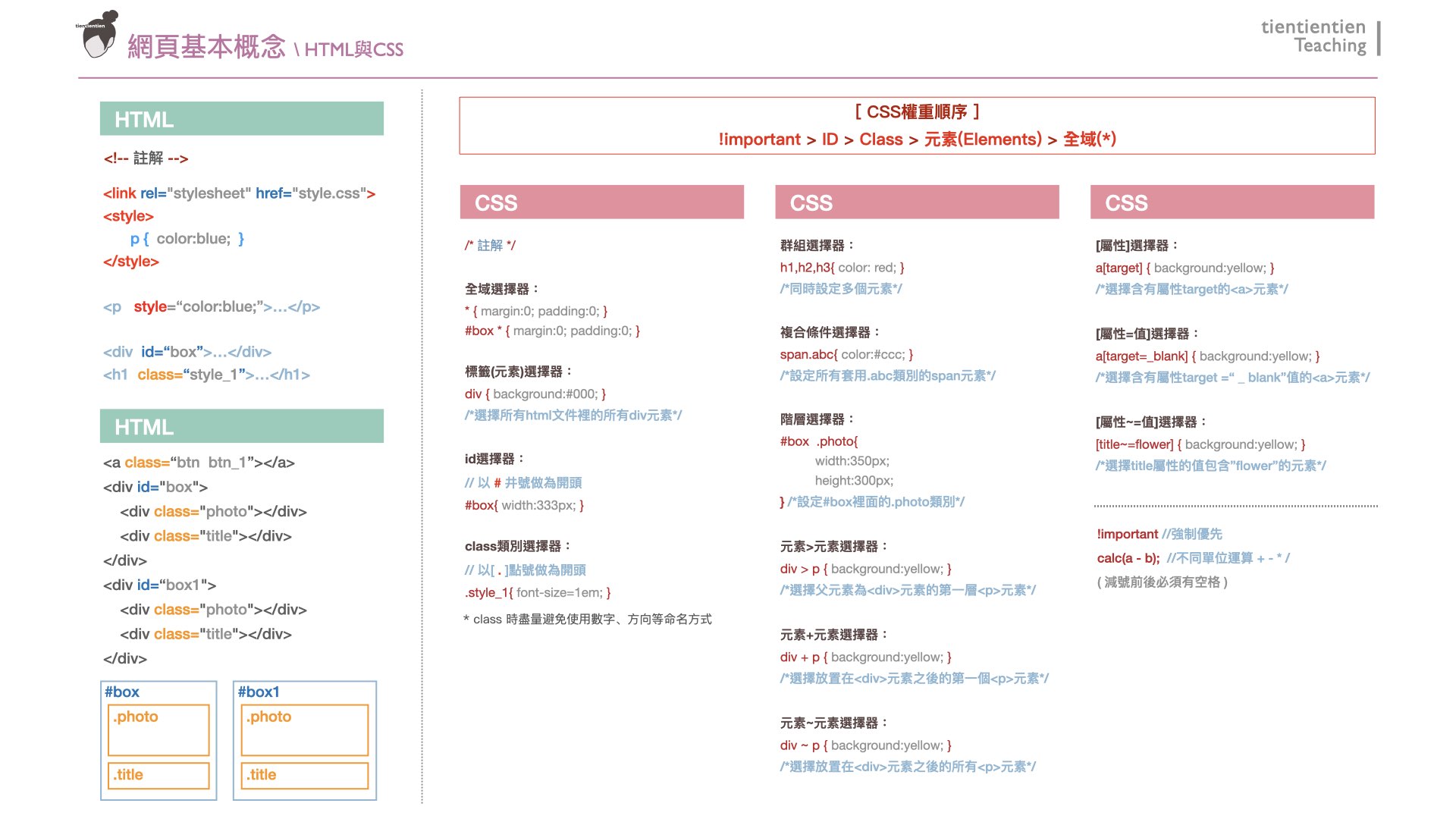Click the first green HTML header bar

click(241, 119)
